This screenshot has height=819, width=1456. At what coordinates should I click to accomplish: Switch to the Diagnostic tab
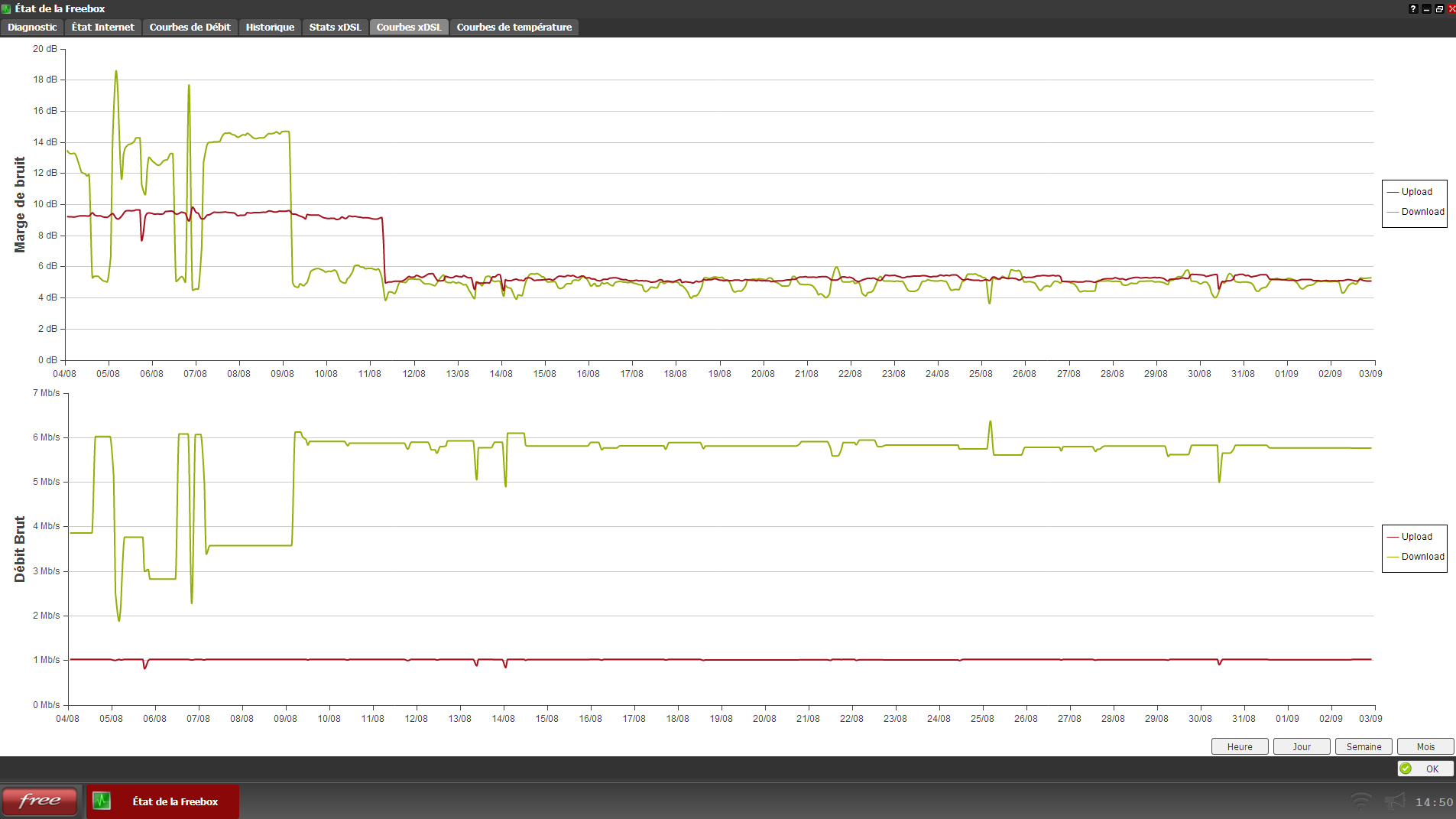(x=31, y=27)
